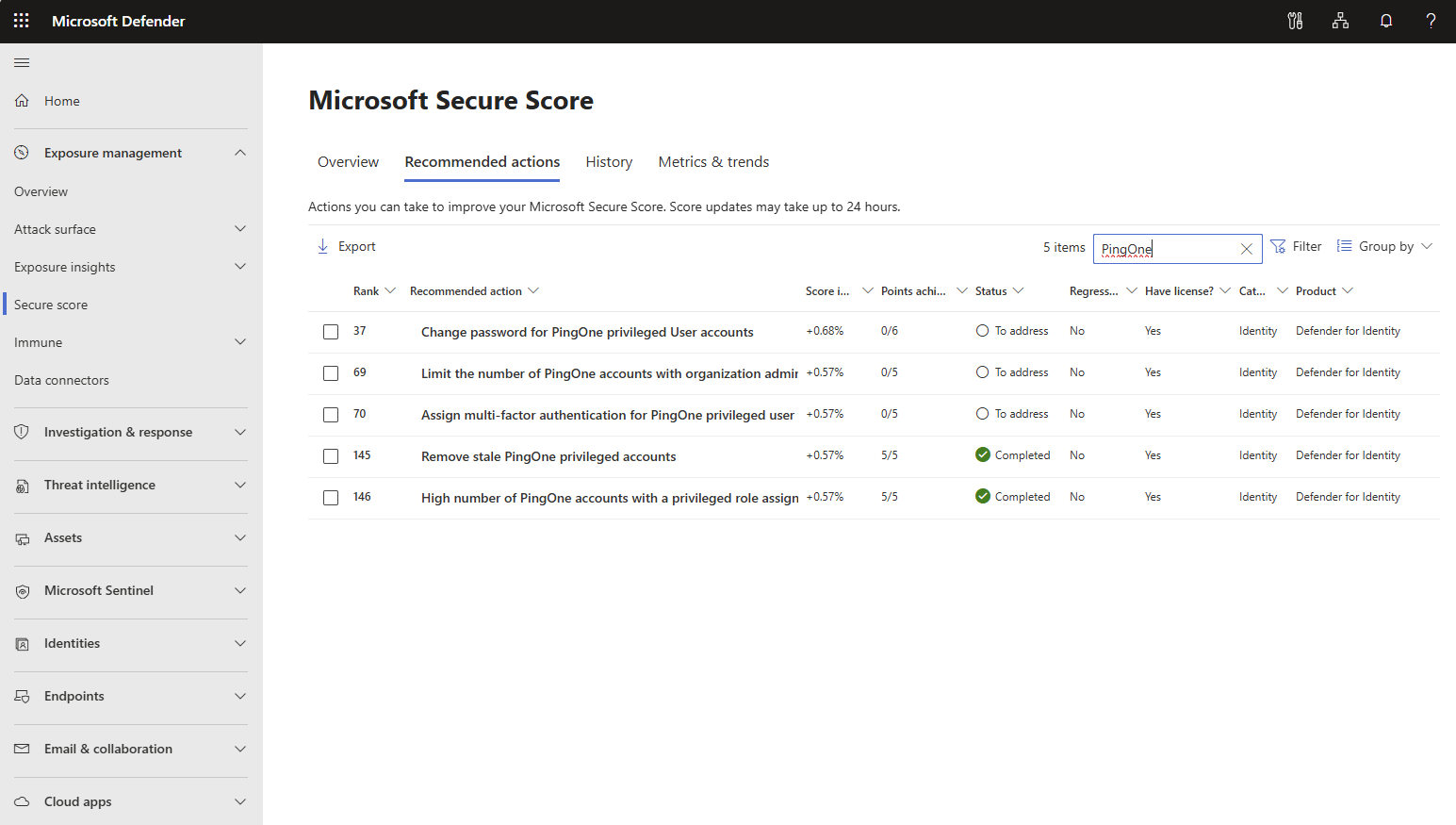Open the Filter funnel icon

pos(1278,246)
